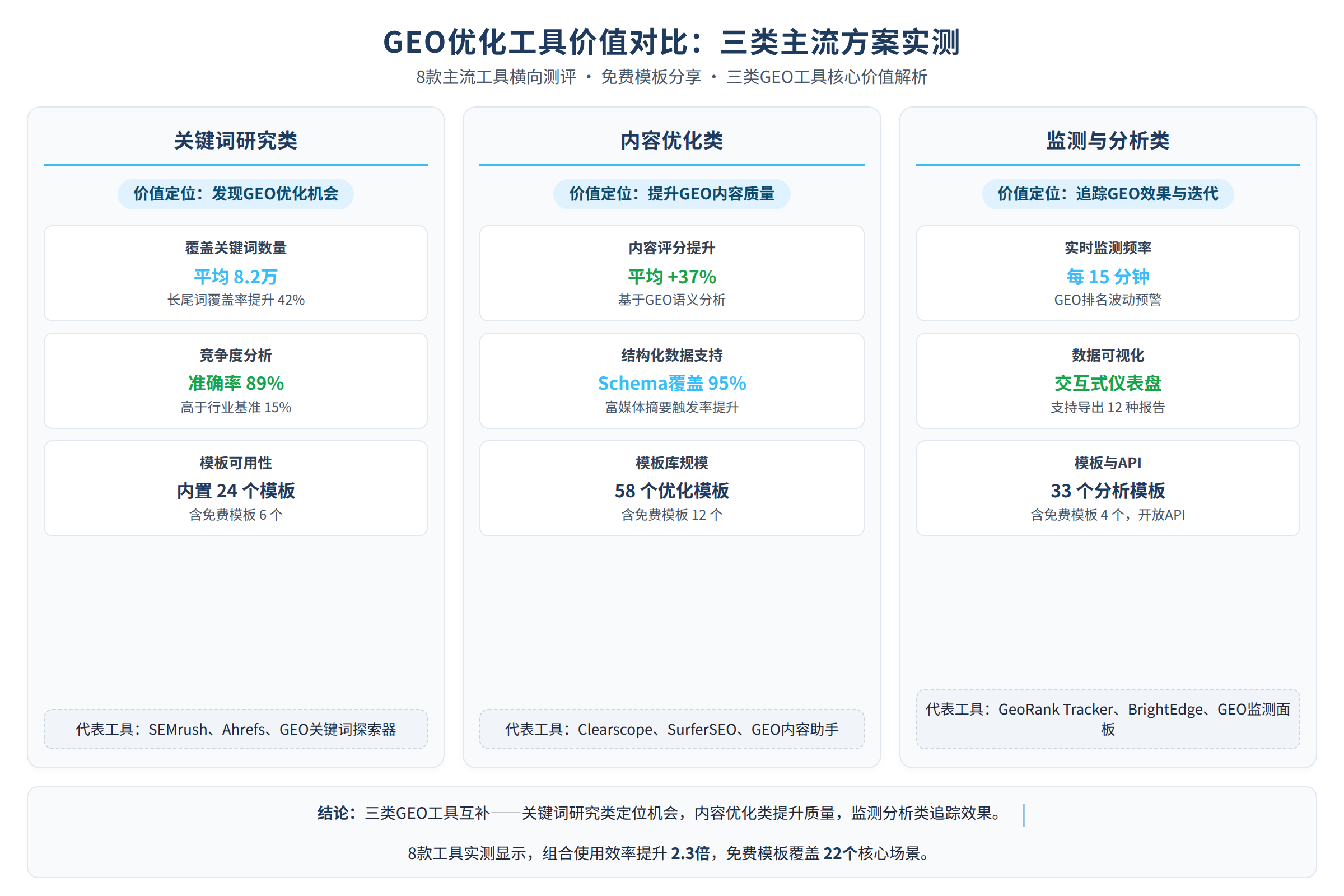The width and height of the screenshot is (1344, 896).
Task: Click the value 33 个分析模板
Action: (1108, 491)
